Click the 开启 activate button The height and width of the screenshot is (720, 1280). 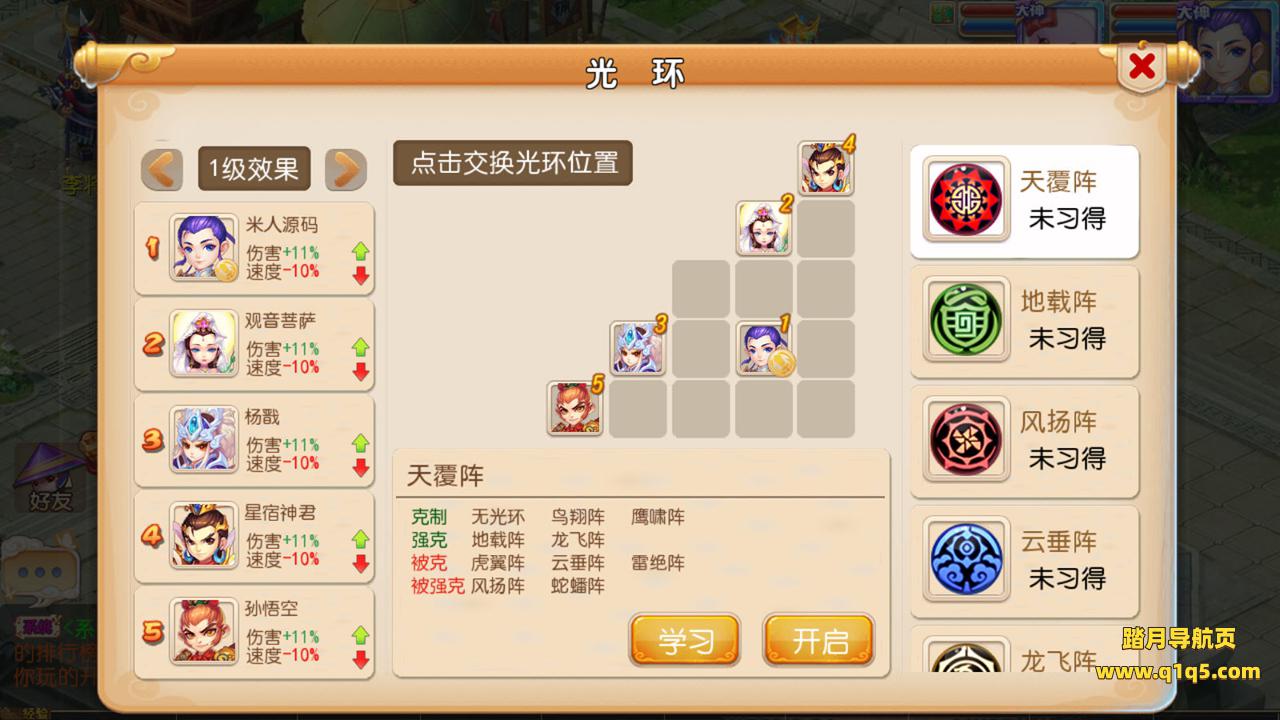pyautogui.click(x=819, y=641)
